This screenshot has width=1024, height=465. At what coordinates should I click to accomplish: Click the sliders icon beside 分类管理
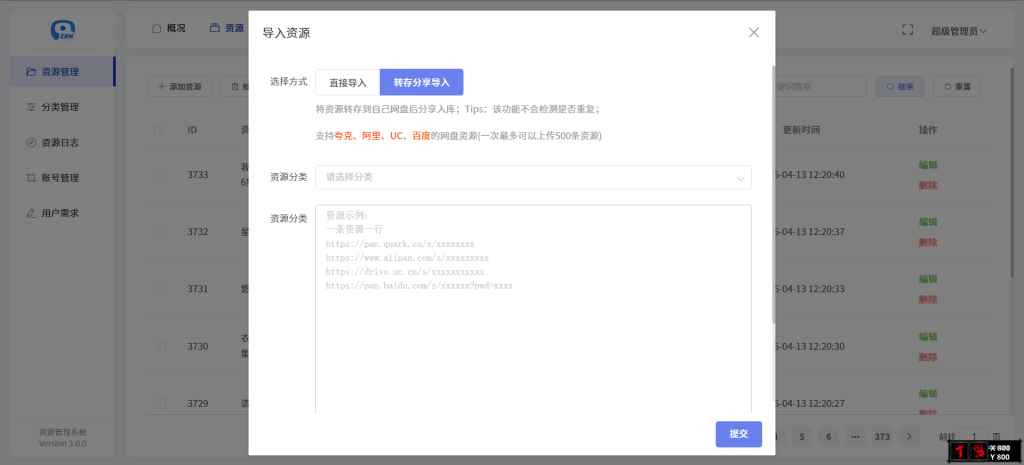[31, 107]
